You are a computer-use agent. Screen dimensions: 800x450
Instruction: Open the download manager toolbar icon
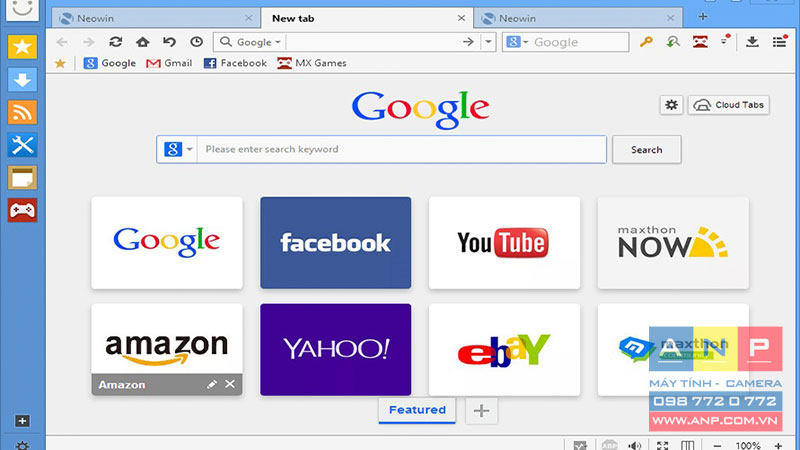[752, 42]
